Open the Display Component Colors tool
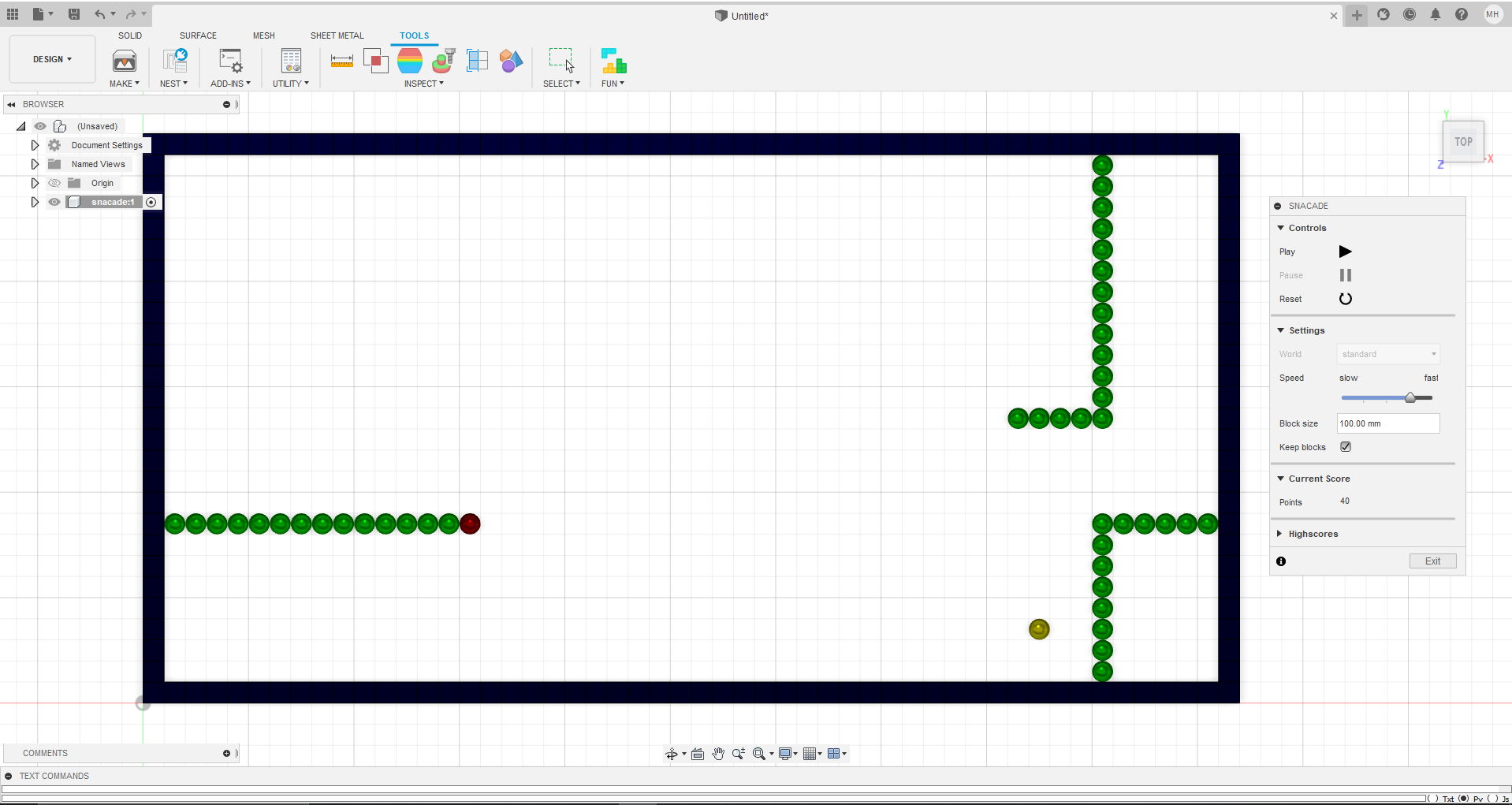 tap(511, 61)
